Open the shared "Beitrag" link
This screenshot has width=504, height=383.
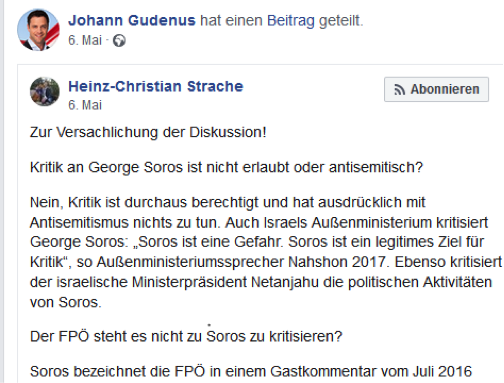click(x=290, y=21)
